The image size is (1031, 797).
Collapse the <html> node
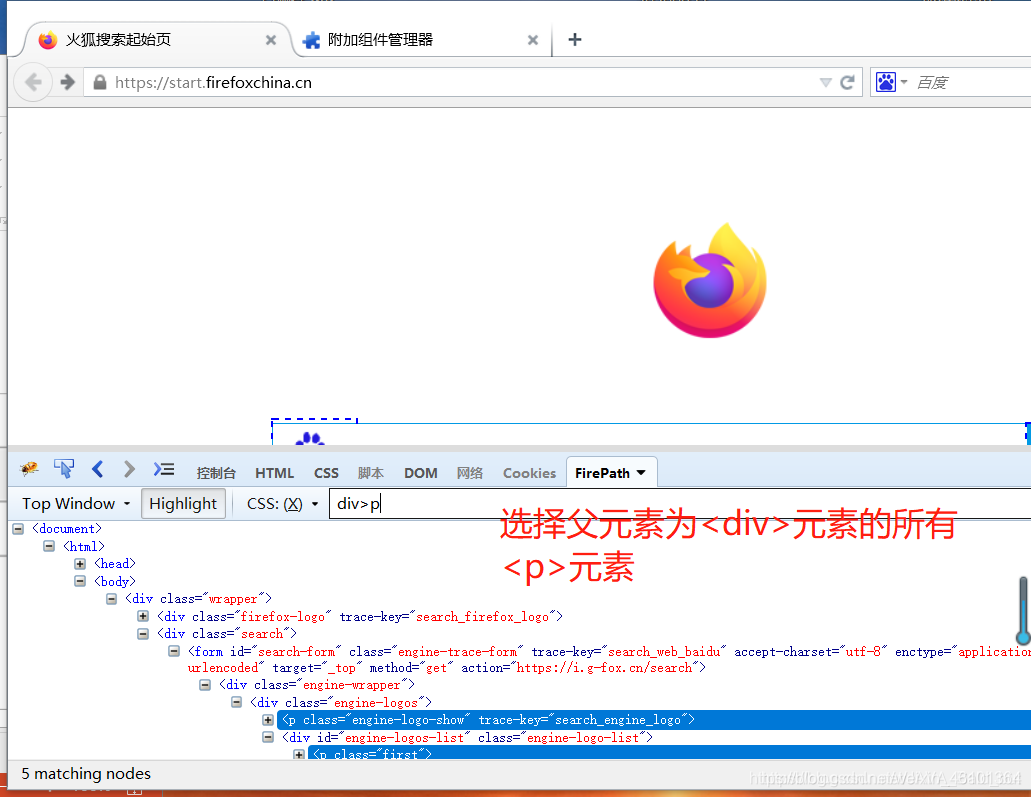coord(49,546)
